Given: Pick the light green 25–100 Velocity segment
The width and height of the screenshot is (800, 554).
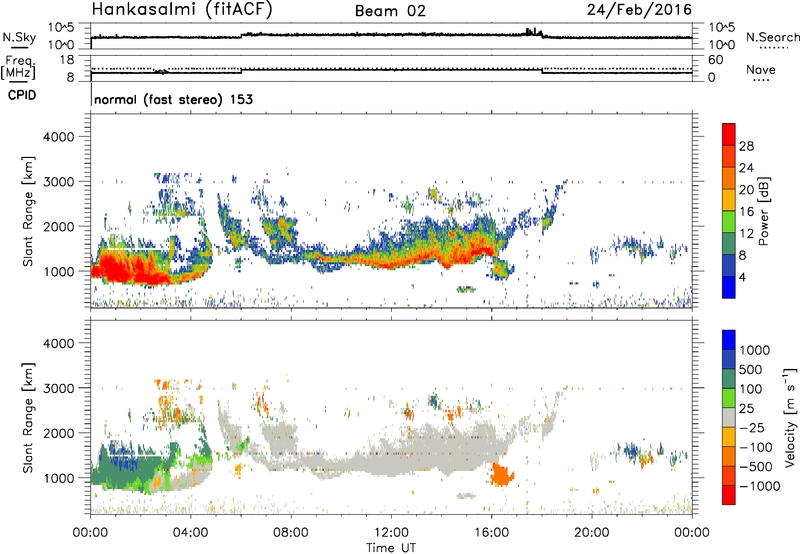Looking at the screenshot, I should (729, 398).
